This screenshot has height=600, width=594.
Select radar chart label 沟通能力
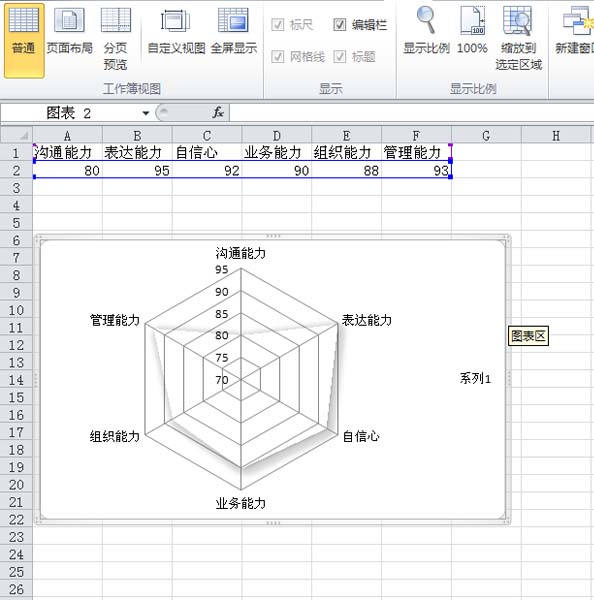point(240,253)
